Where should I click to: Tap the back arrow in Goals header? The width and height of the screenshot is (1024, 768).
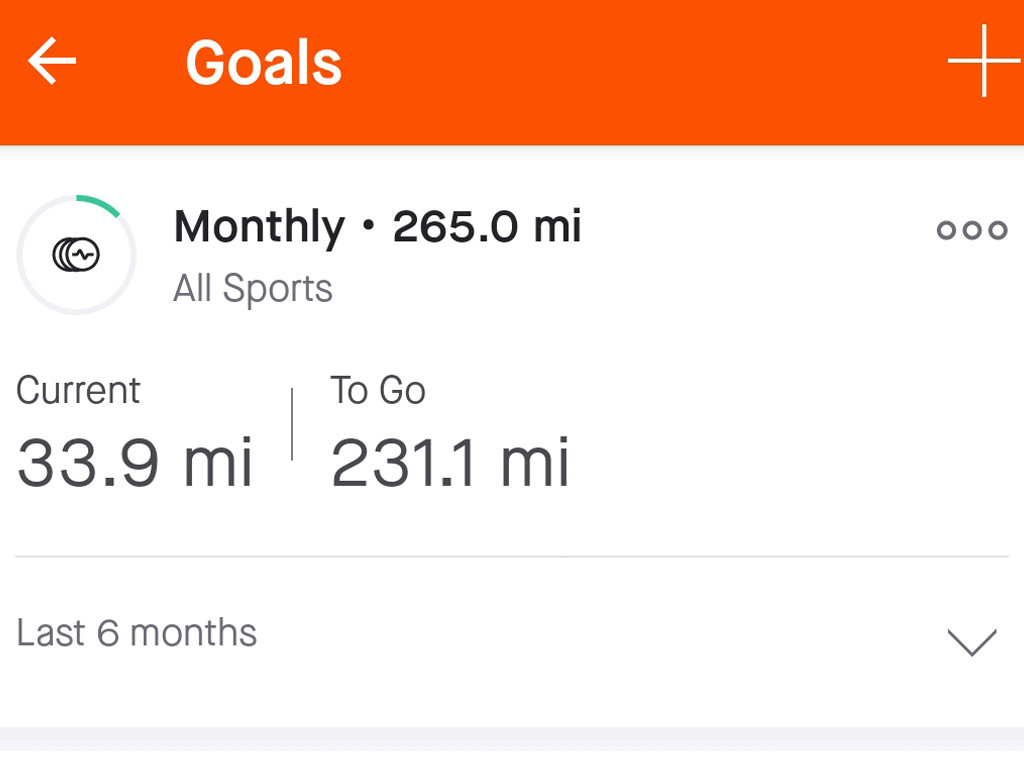[x=52, y=62]
